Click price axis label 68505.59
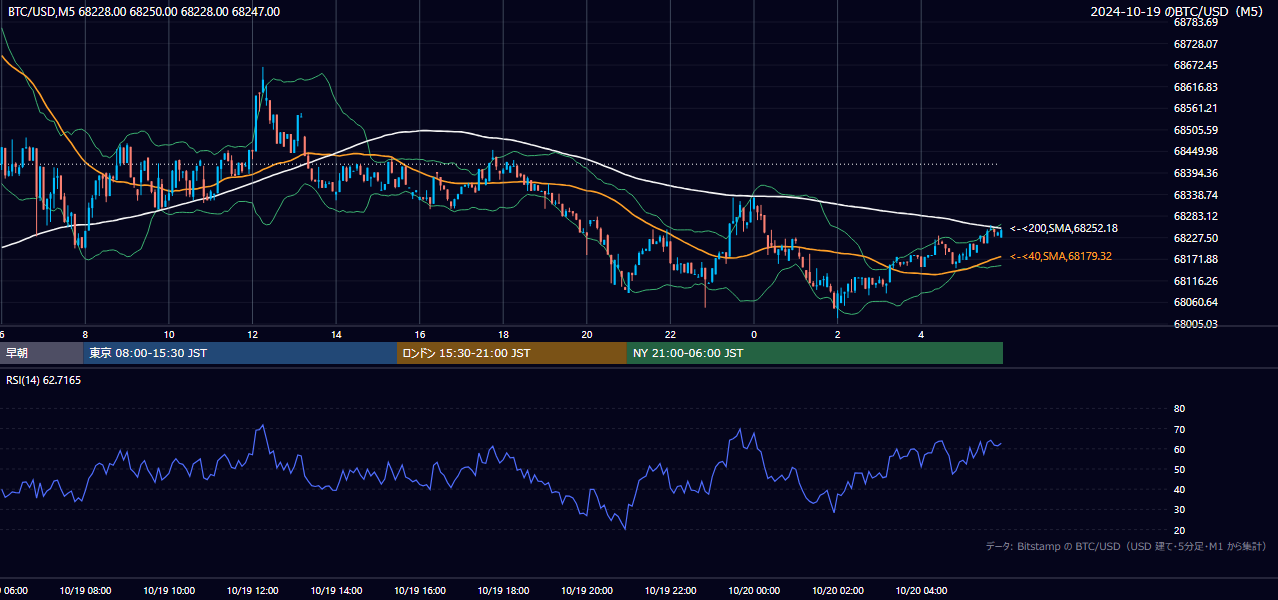 (1196, 130)
